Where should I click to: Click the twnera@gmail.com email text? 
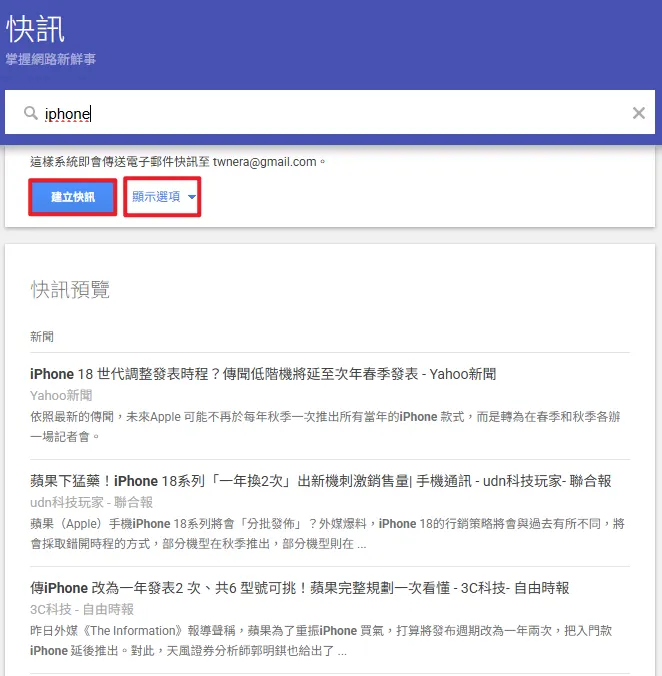pos(265,162)
